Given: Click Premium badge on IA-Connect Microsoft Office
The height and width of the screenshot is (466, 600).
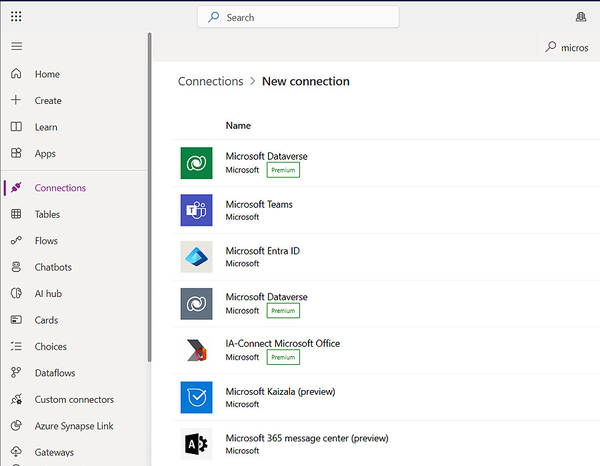Looking at the screenshot, I should pyautogui.click(x=283, y=357).
